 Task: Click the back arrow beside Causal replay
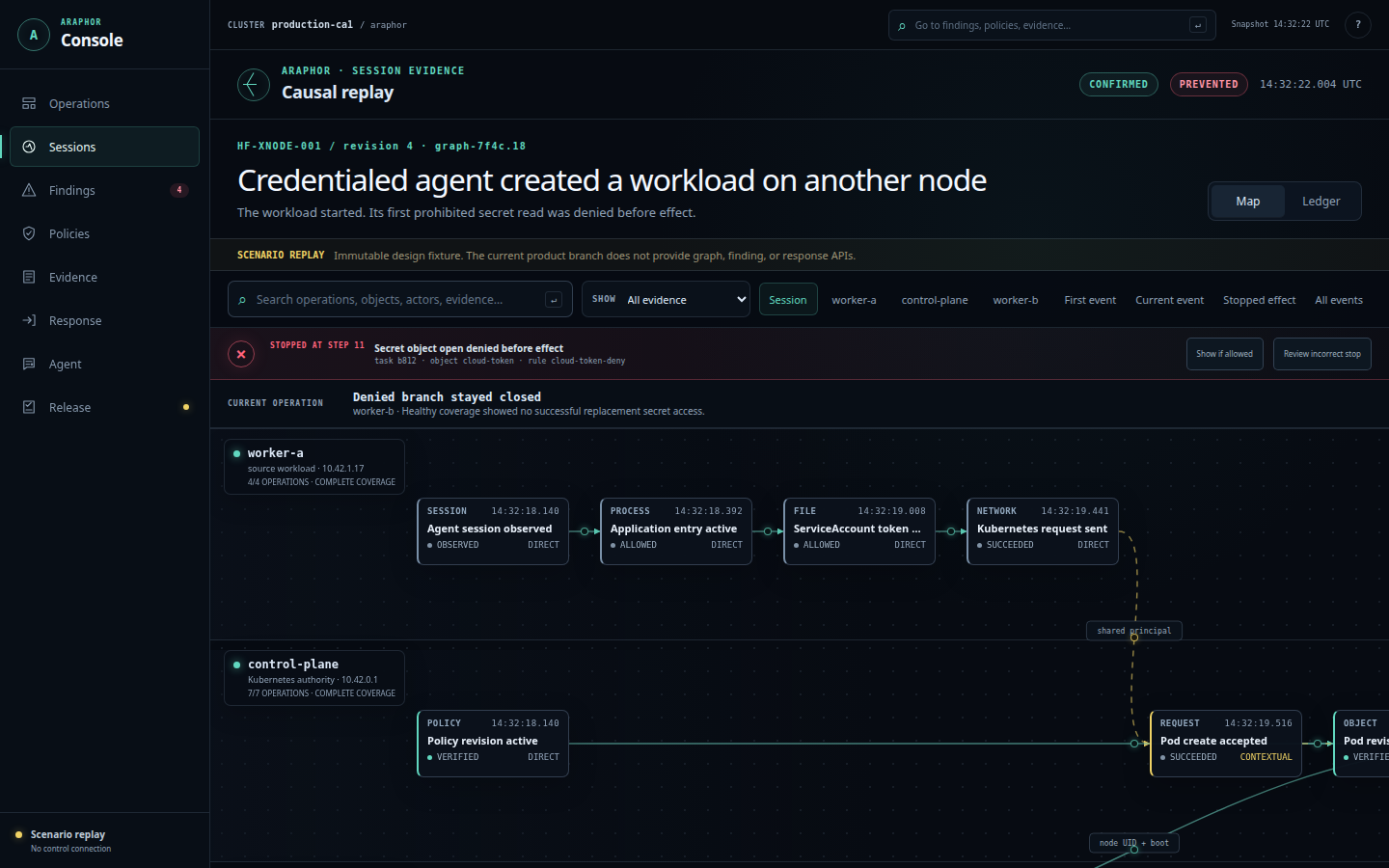coord(254,85)
